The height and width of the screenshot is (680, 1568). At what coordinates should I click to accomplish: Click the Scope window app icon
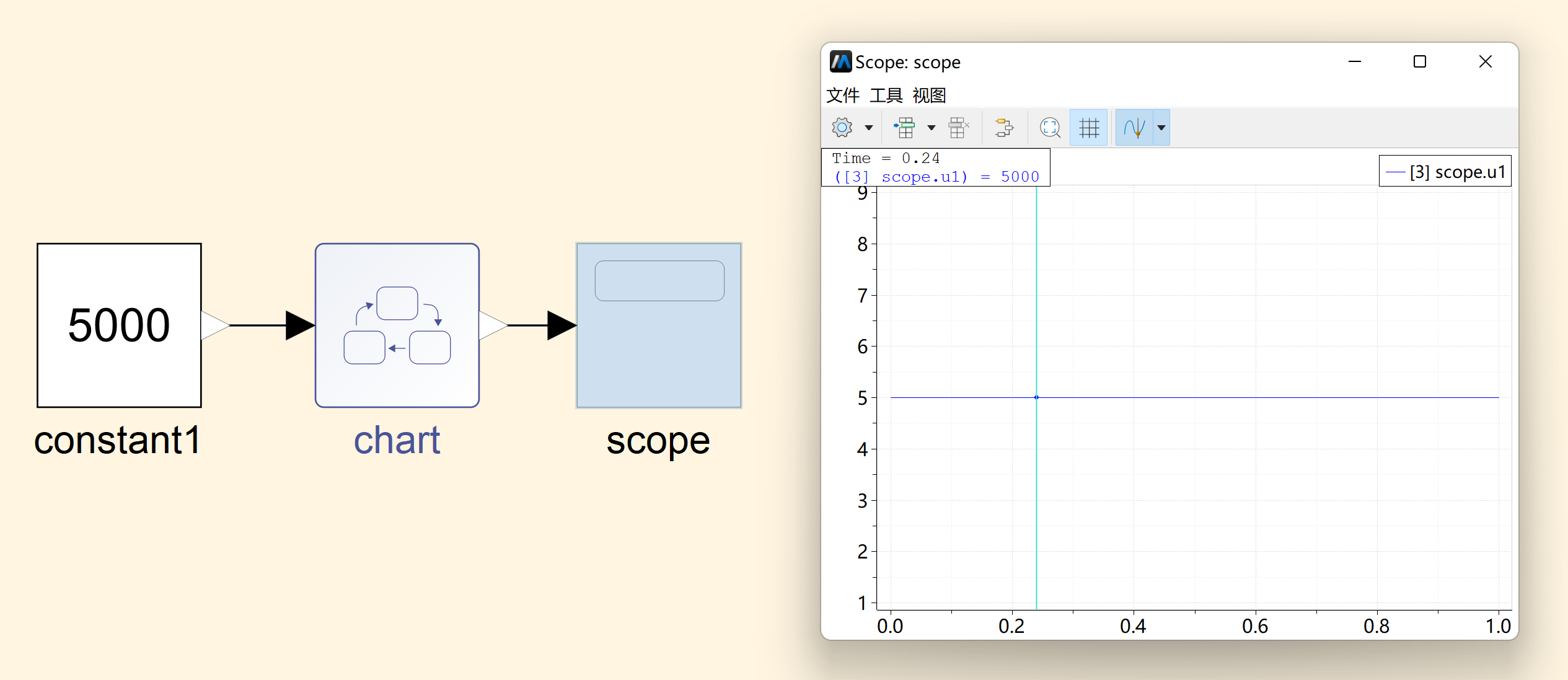point(840,62)
